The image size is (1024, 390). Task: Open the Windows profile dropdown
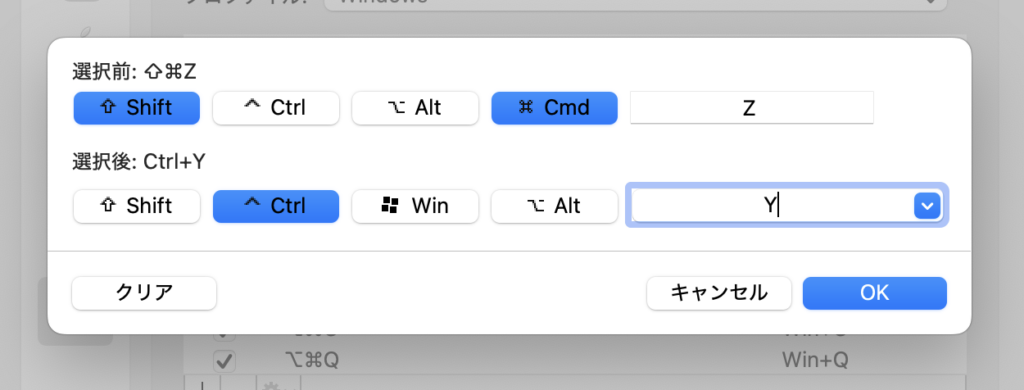click(635, 3)
